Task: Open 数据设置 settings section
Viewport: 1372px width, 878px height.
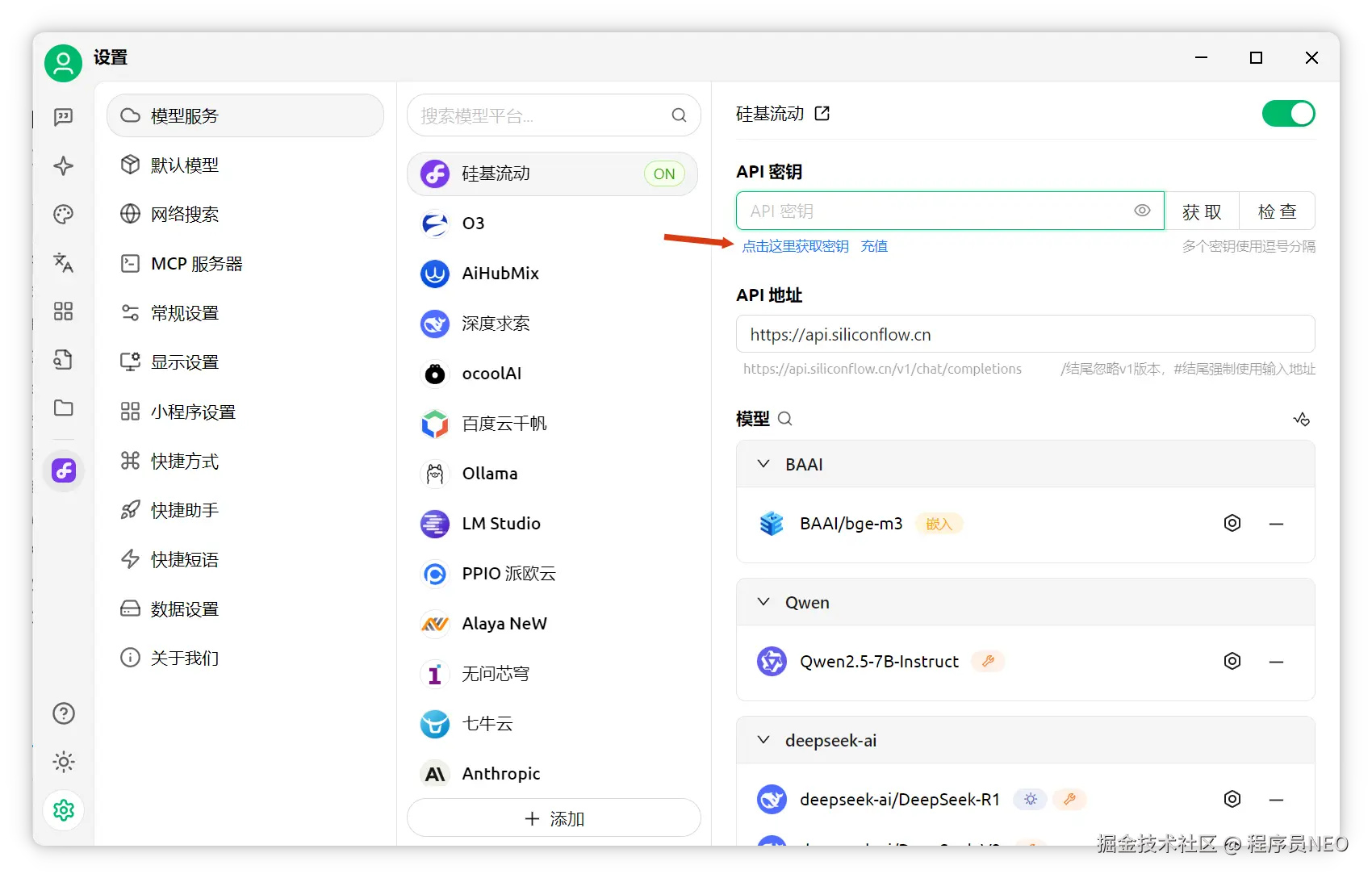Action: [245, 608]
